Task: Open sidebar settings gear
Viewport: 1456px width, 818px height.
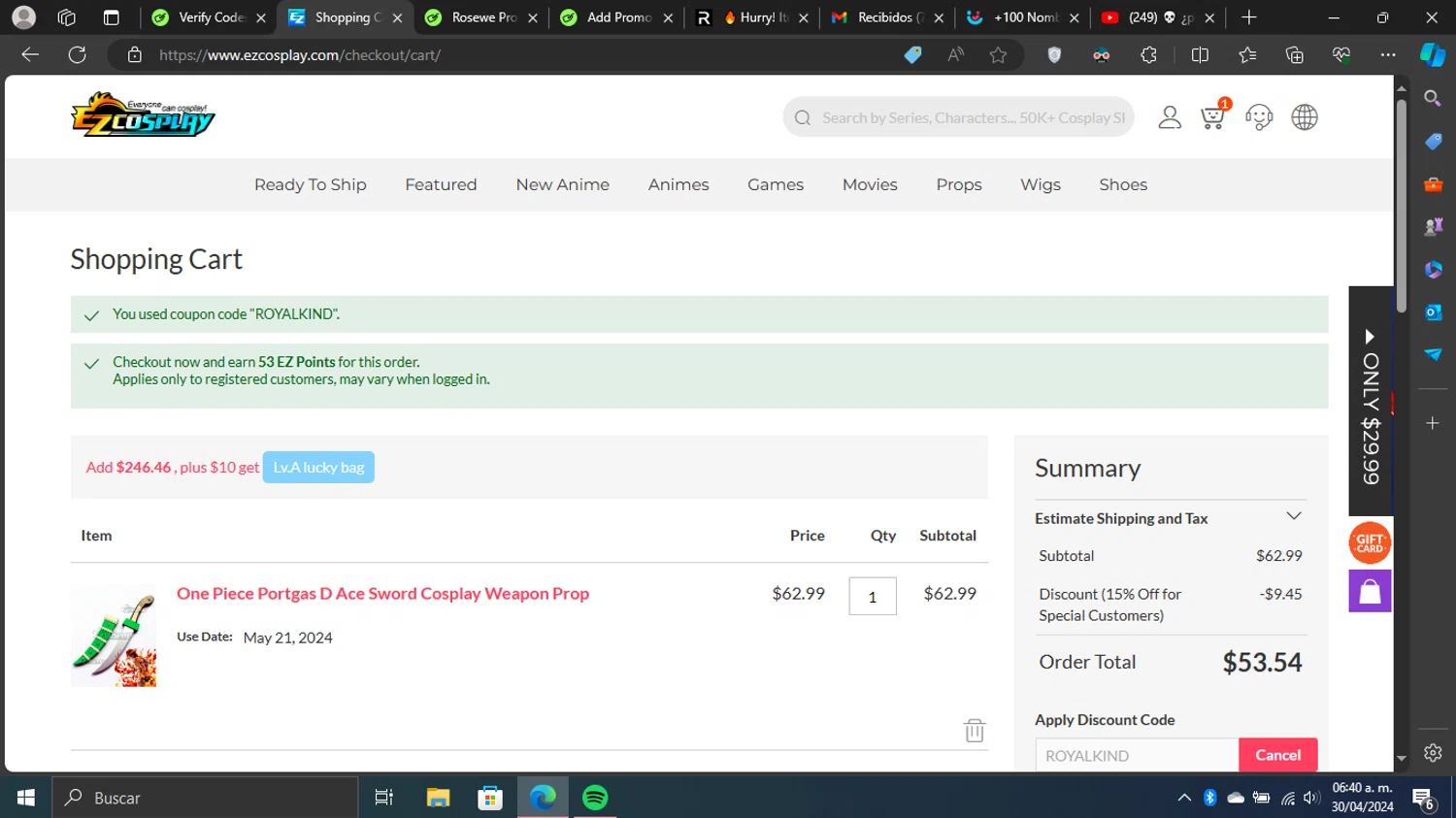Action: tap(1433, 753)
